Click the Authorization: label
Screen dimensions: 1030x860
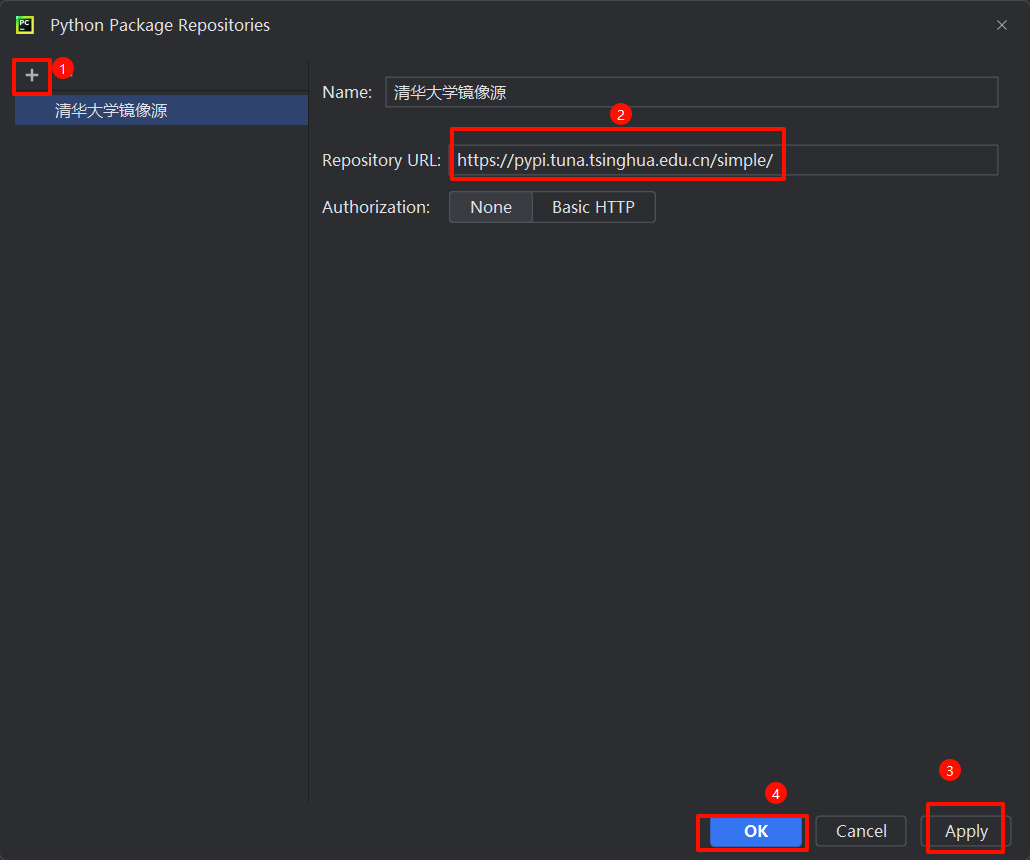376,208
